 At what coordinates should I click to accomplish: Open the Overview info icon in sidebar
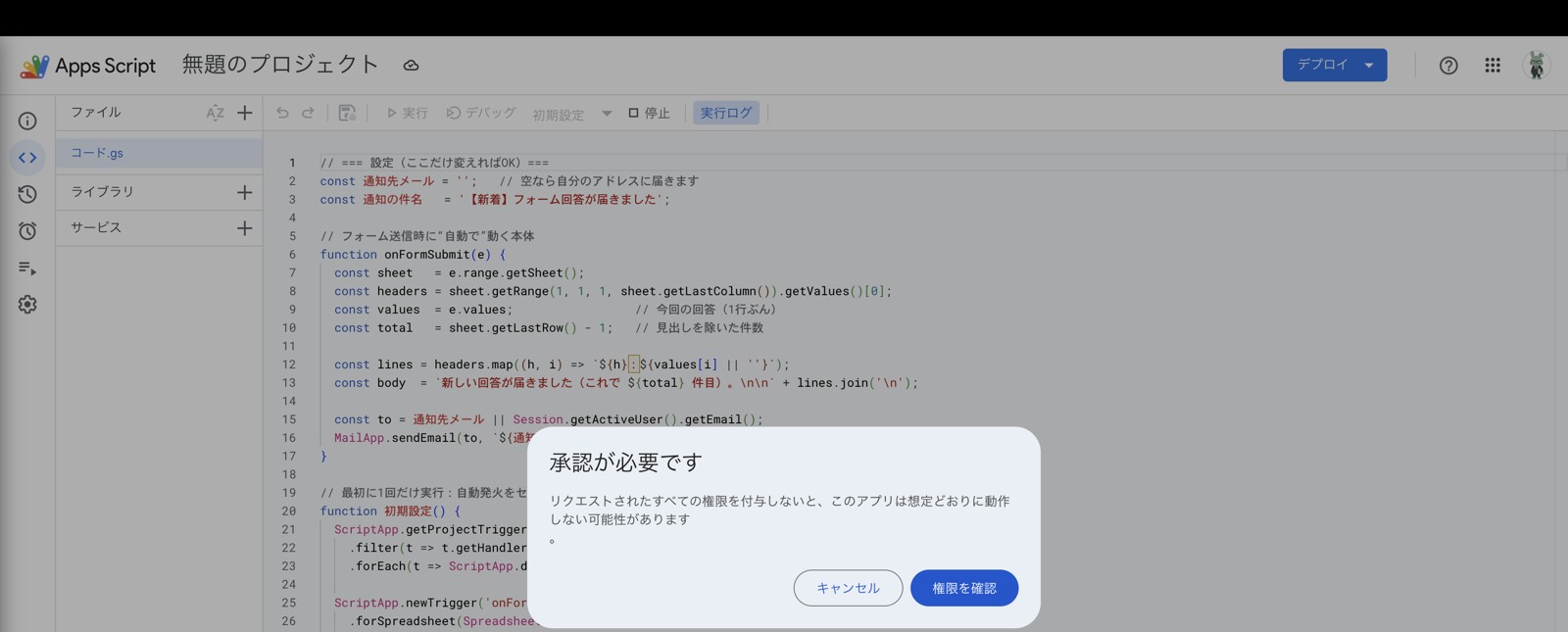(27, 121)
